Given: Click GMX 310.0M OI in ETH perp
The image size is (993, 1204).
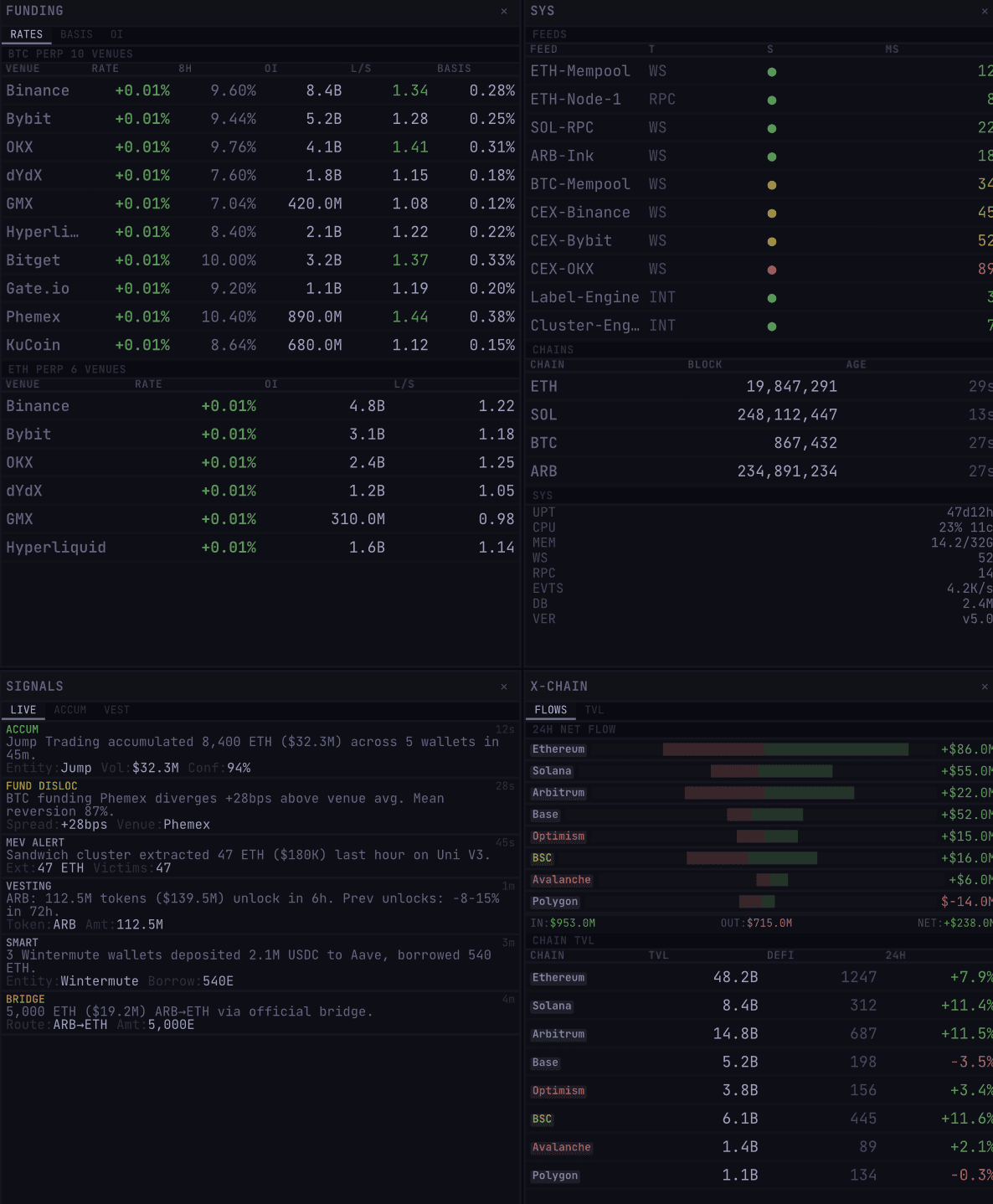Looking at the screenshot, I should pos(358,519).
